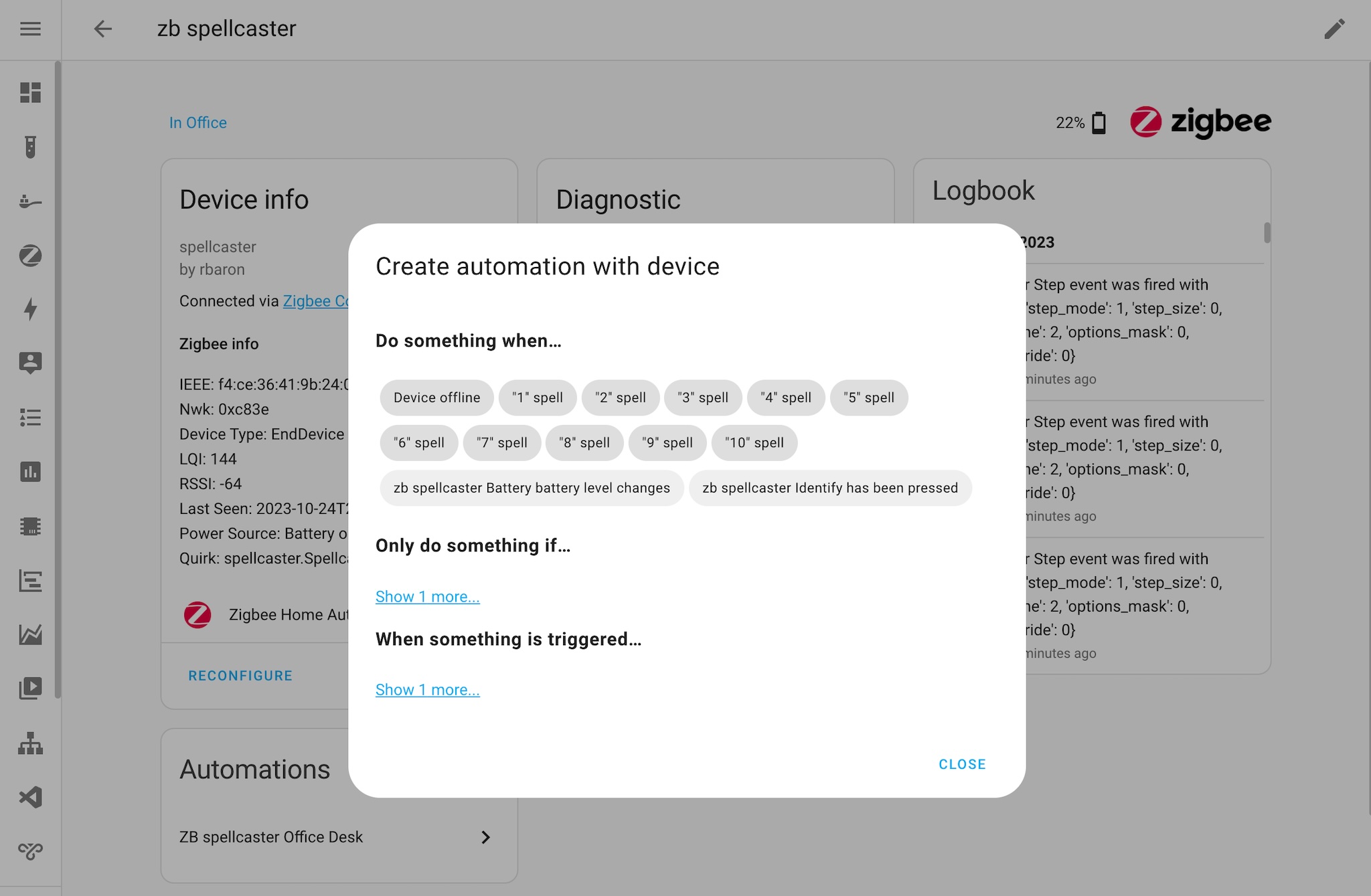
Task: Click the dashboard grid icon top-left
Action: 29,91
